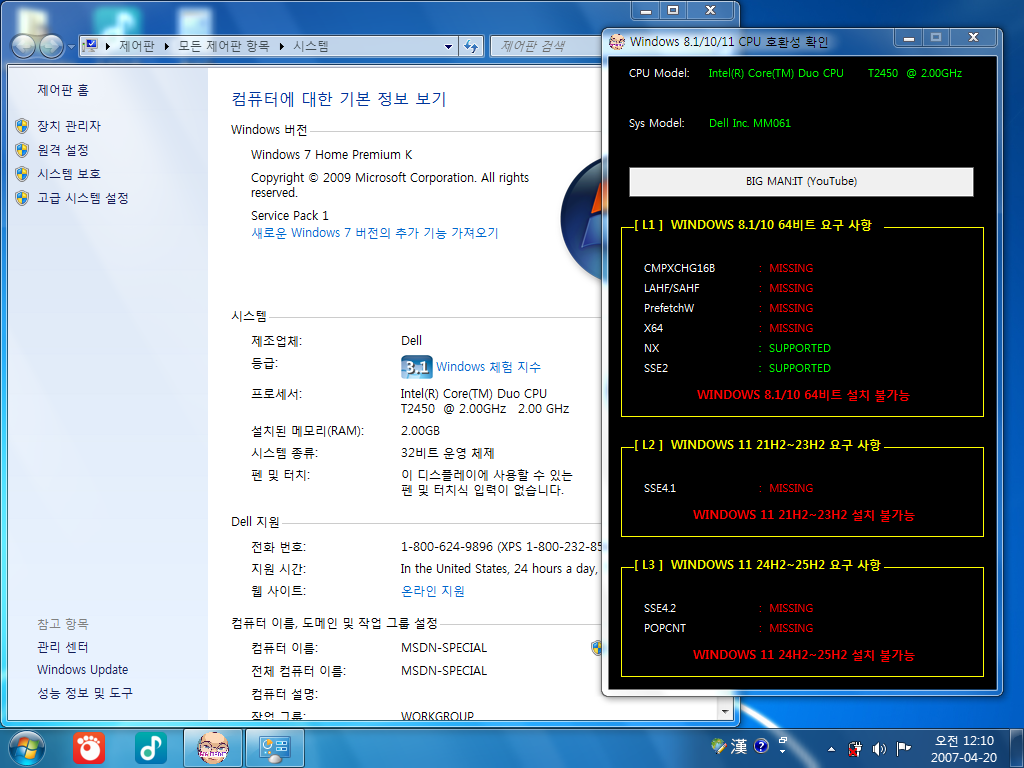Click CMPXCHG16B MISSING status

(x=791, y=268)
